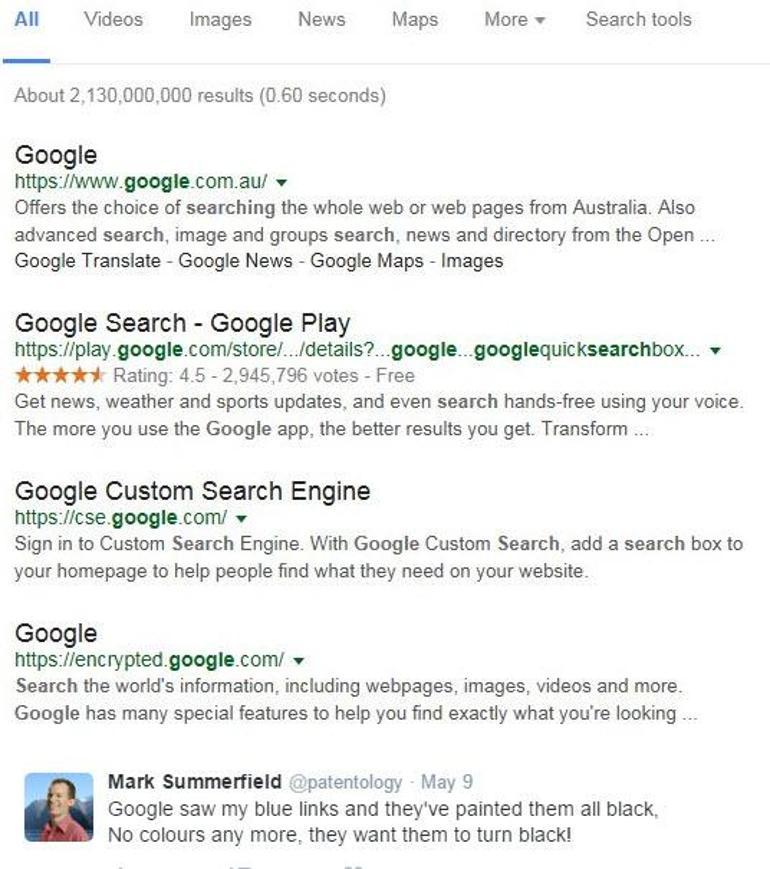Expand arrow next to cse.google.com URL

(x=241, y=518)
